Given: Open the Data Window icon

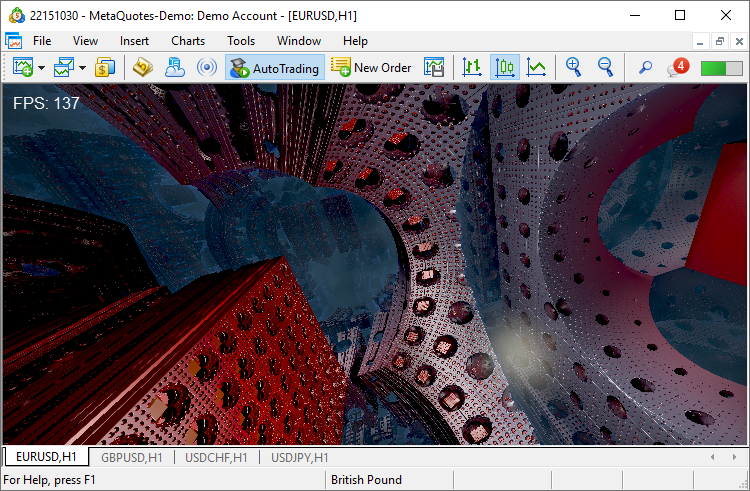Looking at the screenshot, I should (x=143, y=68).
